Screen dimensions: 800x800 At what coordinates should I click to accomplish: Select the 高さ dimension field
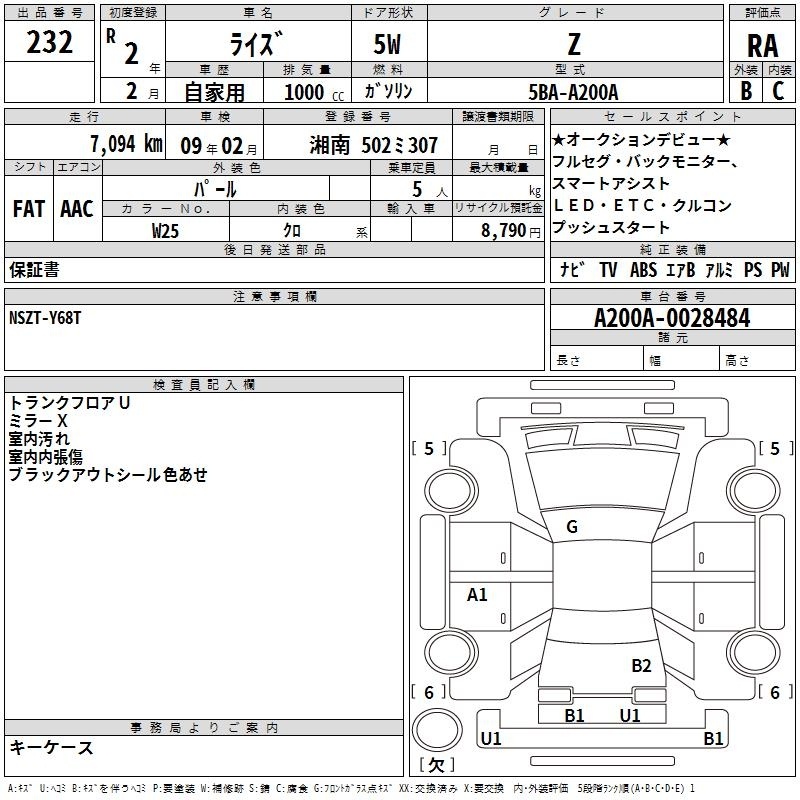[x=757, y=360]
